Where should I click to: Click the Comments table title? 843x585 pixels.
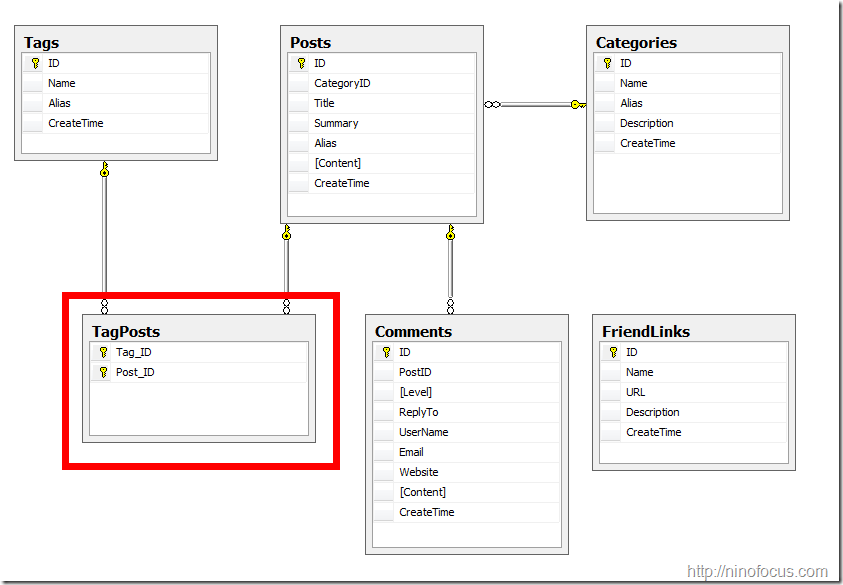click(413, 331)
